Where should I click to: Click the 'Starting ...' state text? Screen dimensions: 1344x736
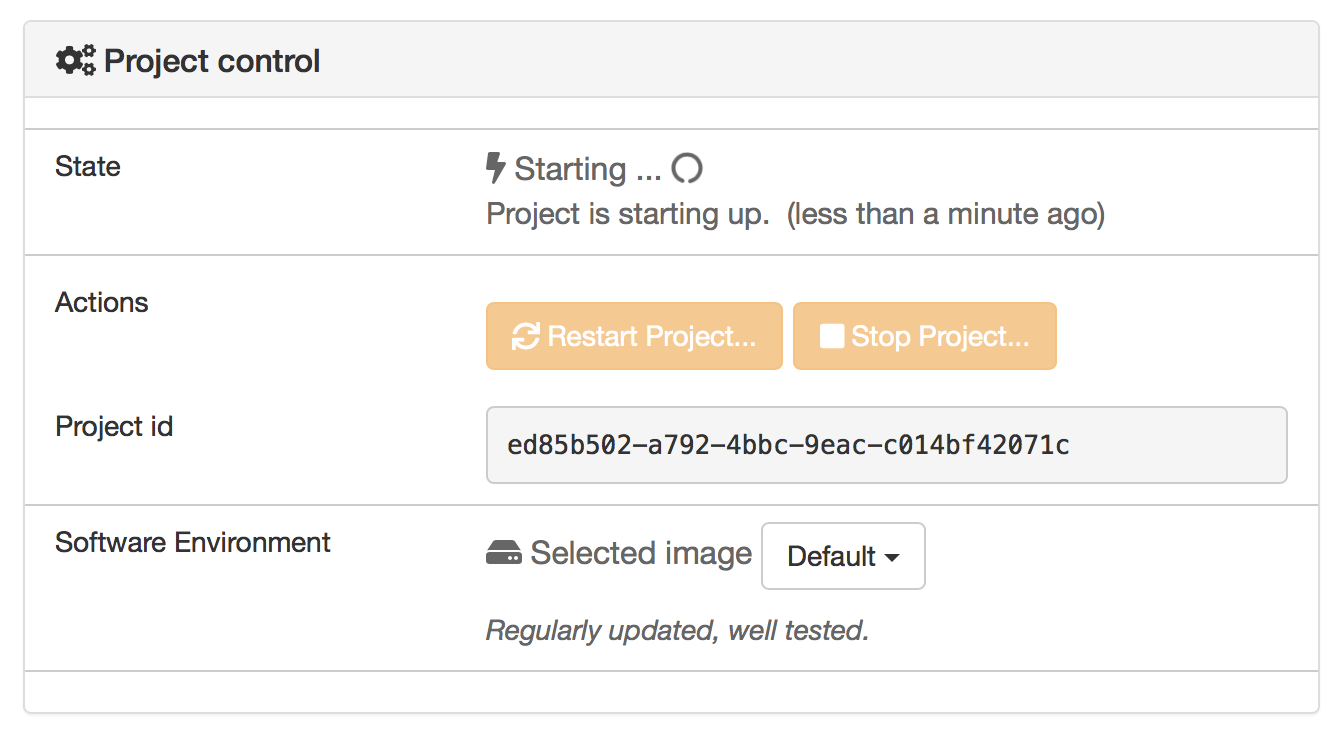coord(587,169)
